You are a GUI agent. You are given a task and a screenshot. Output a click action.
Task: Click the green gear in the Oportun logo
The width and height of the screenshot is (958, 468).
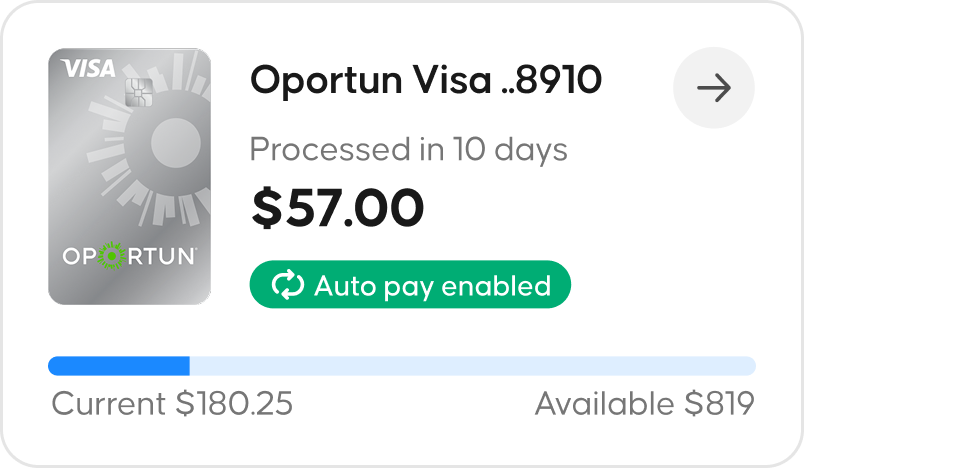pyautogui.click(x=110, y=256)
